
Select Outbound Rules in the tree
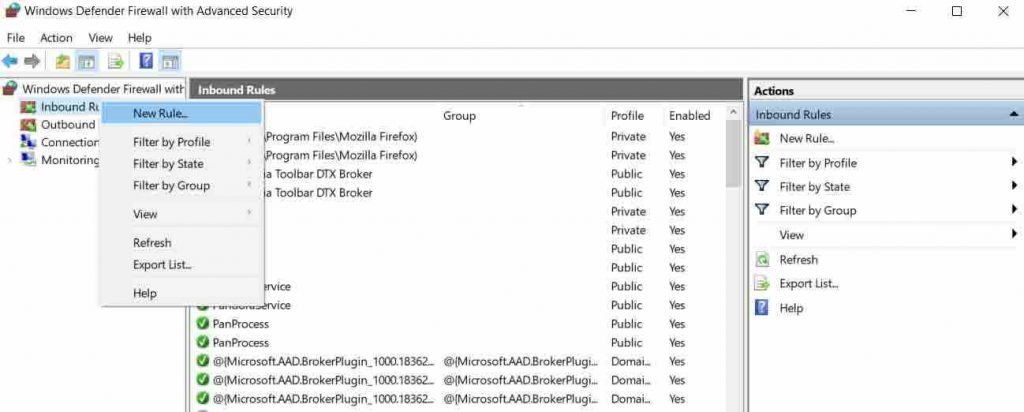[68, 124]
